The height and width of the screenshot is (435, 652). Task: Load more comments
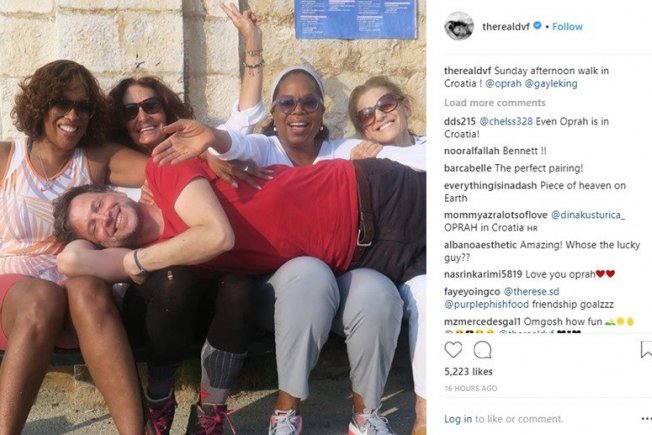pos(494,103)
